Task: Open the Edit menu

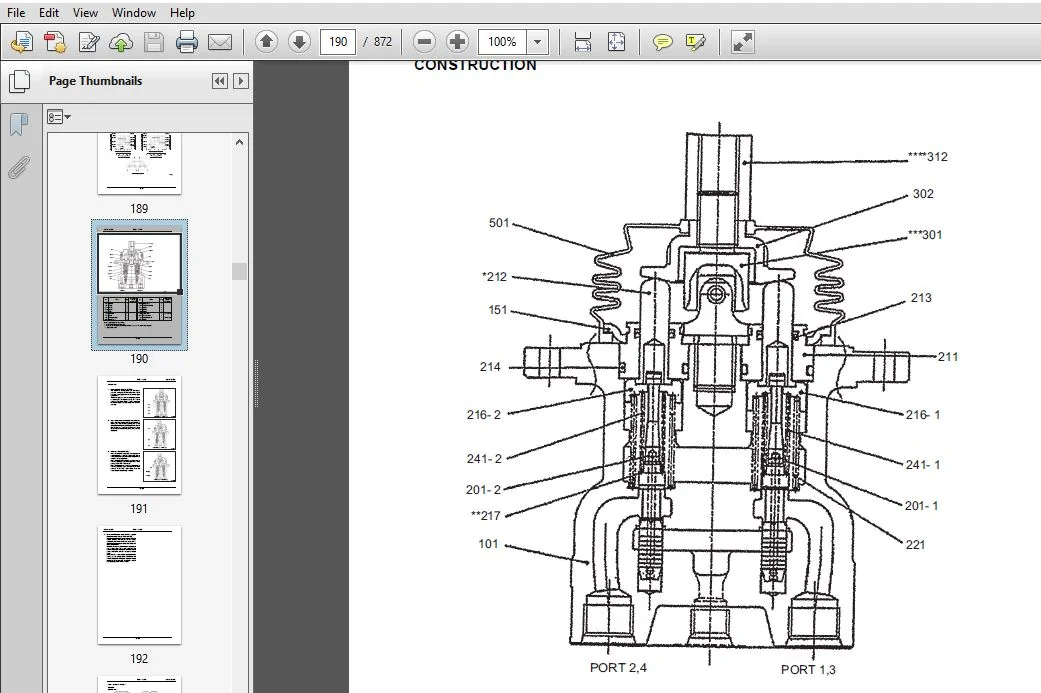Action: 48,13
